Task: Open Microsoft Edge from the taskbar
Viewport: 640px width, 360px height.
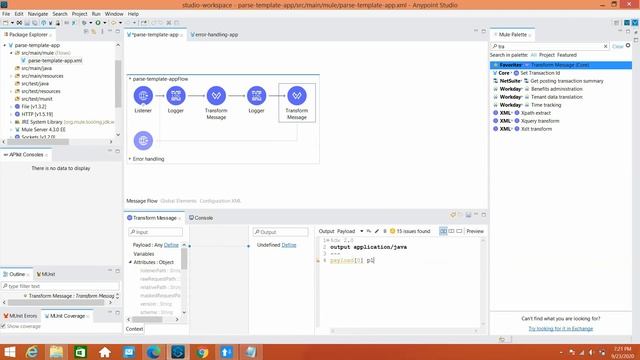Action: point(153,352)
